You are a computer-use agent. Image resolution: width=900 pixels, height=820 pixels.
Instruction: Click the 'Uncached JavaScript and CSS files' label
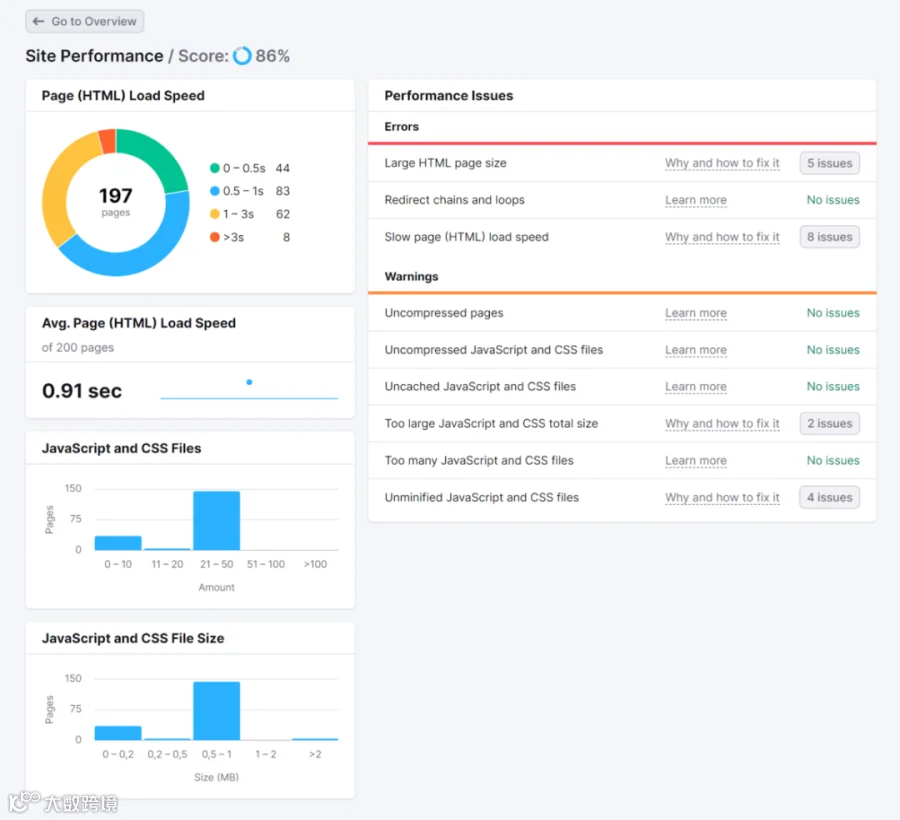(480, 387)
